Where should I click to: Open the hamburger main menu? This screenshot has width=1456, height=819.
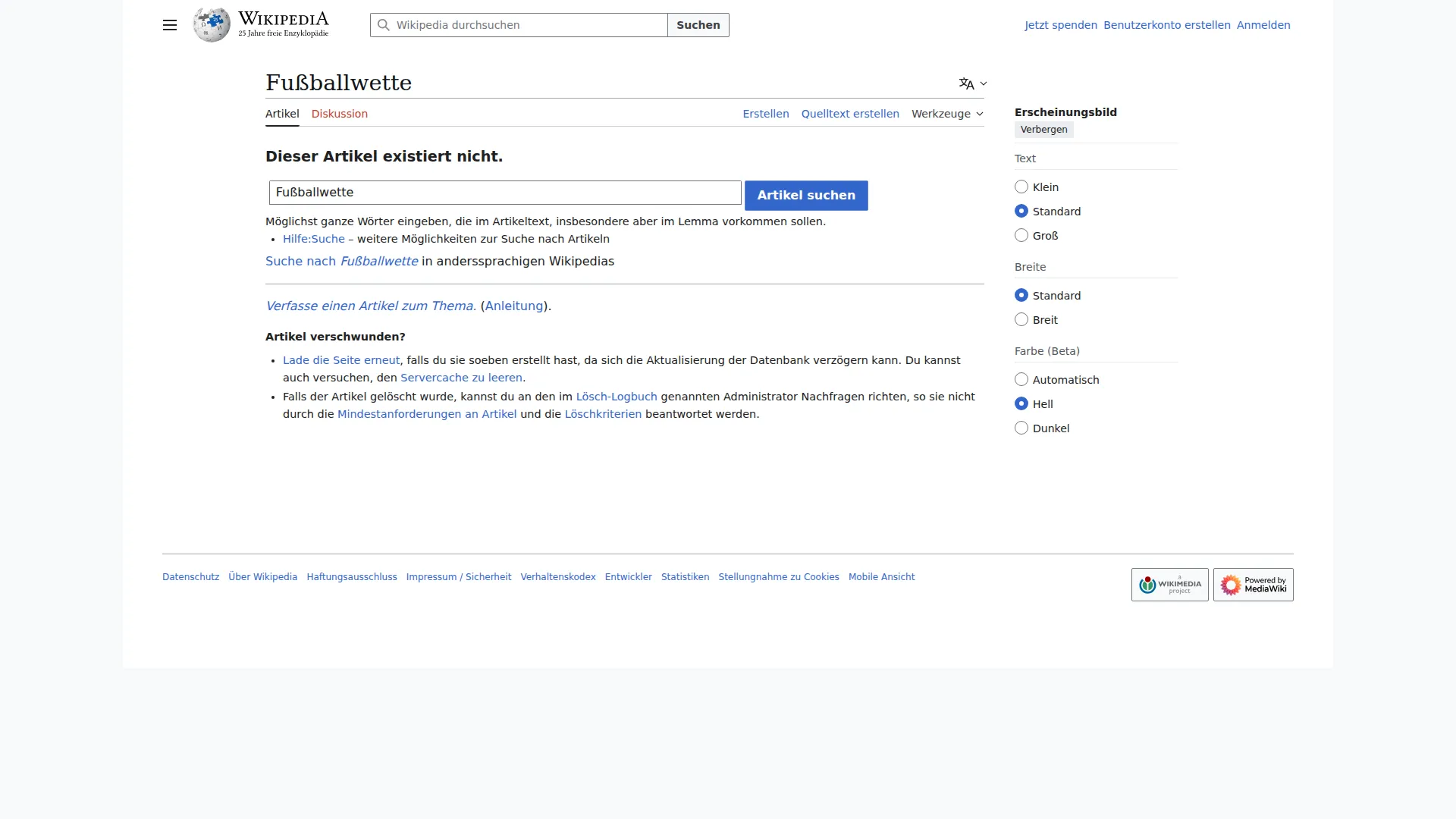coord(170,25)
